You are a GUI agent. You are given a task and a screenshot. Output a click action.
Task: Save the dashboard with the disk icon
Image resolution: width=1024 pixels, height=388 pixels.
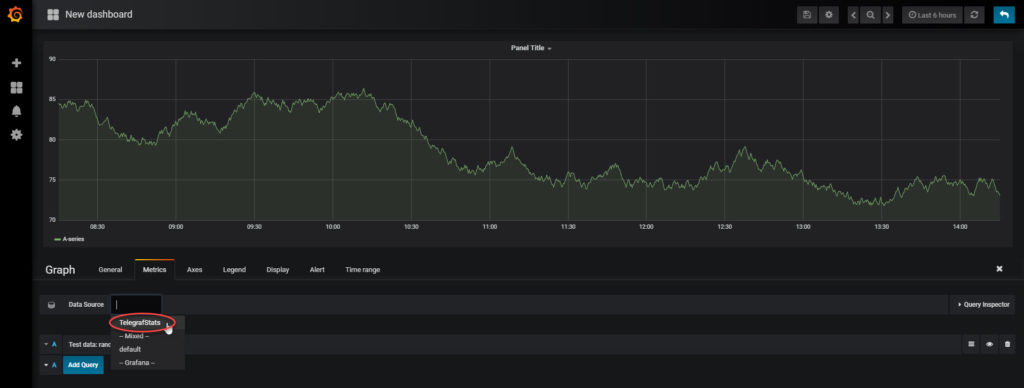(x=807, y=14)
